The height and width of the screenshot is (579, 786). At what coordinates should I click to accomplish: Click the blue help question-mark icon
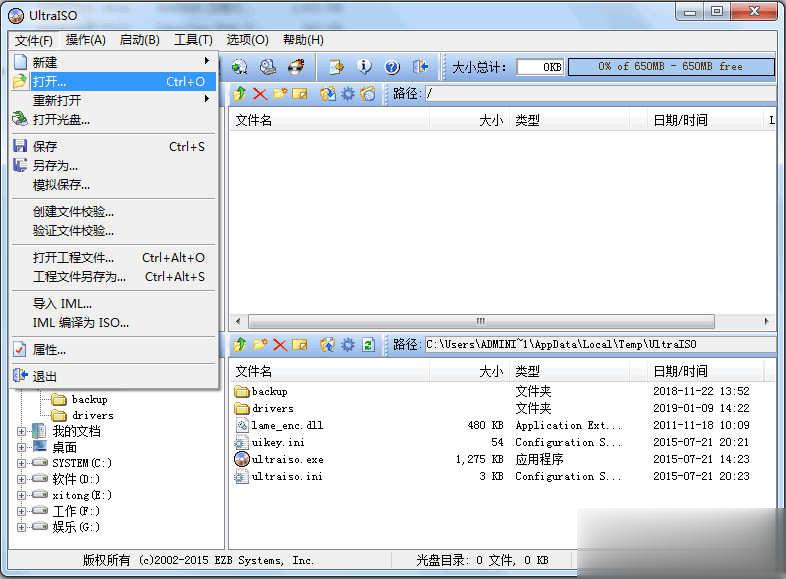tap(392, 67)
